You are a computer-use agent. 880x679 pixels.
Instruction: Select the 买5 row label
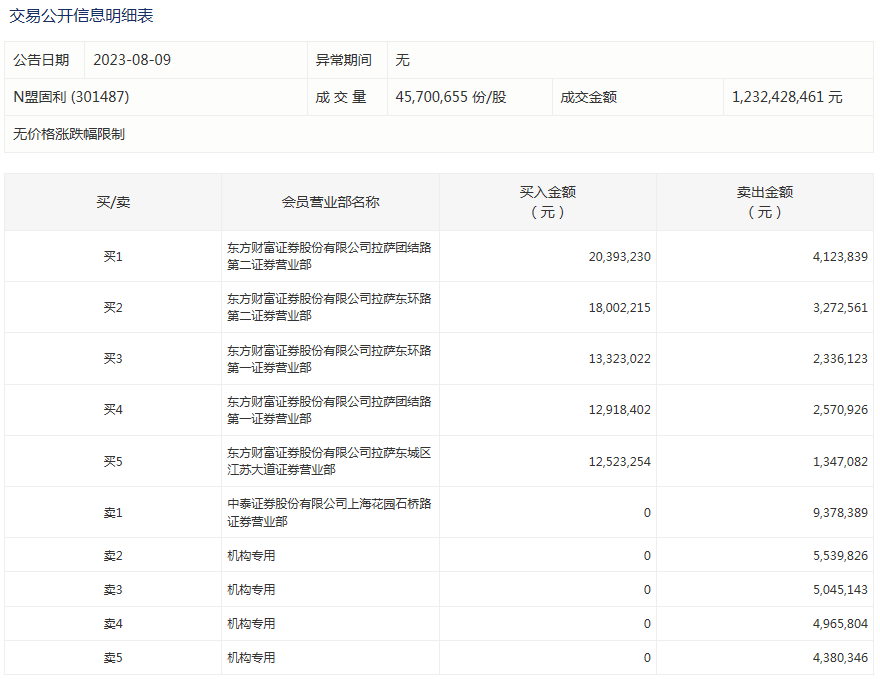(113, 461)
